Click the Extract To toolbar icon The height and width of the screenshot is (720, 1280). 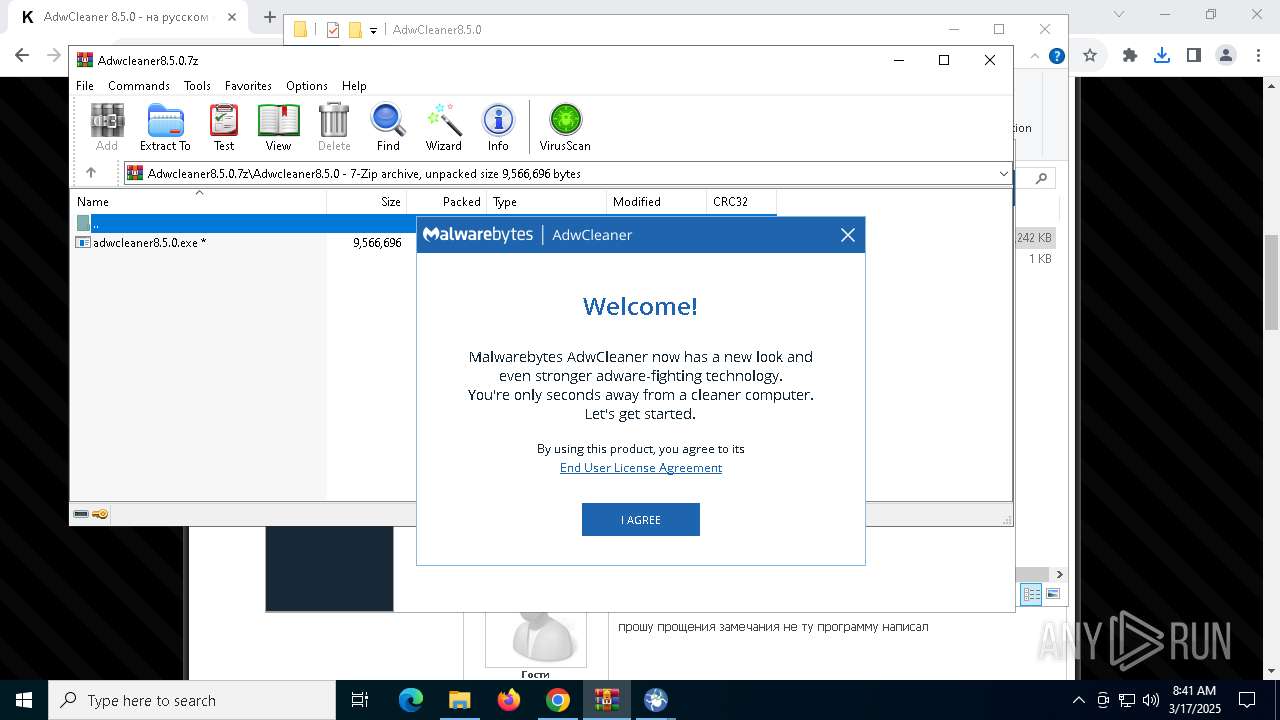click(x=165, y=127)
